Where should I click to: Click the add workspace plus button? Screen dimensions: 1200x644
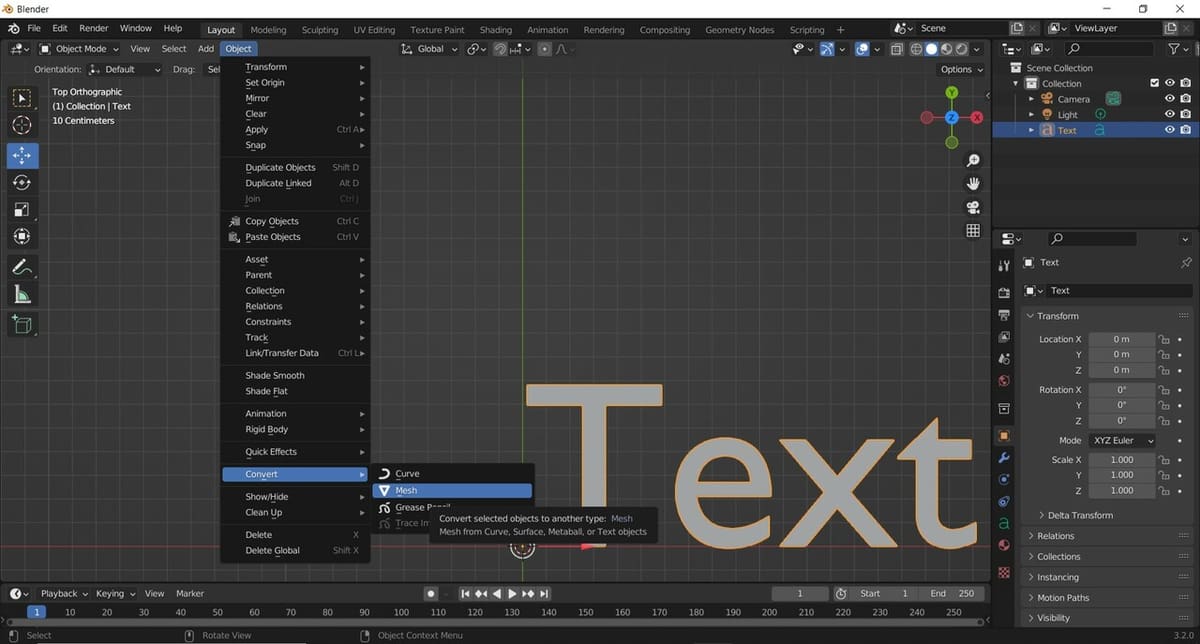[x=840, y=30]
